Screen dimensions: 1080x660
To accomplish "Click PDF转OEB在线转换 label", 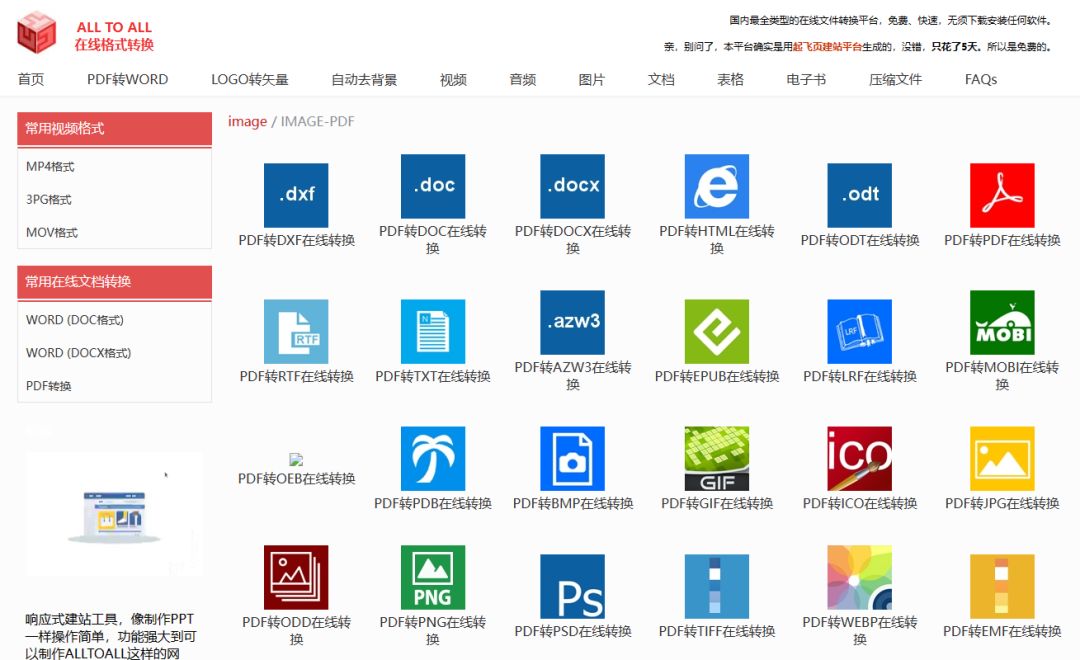I will [x=296, y=478].
